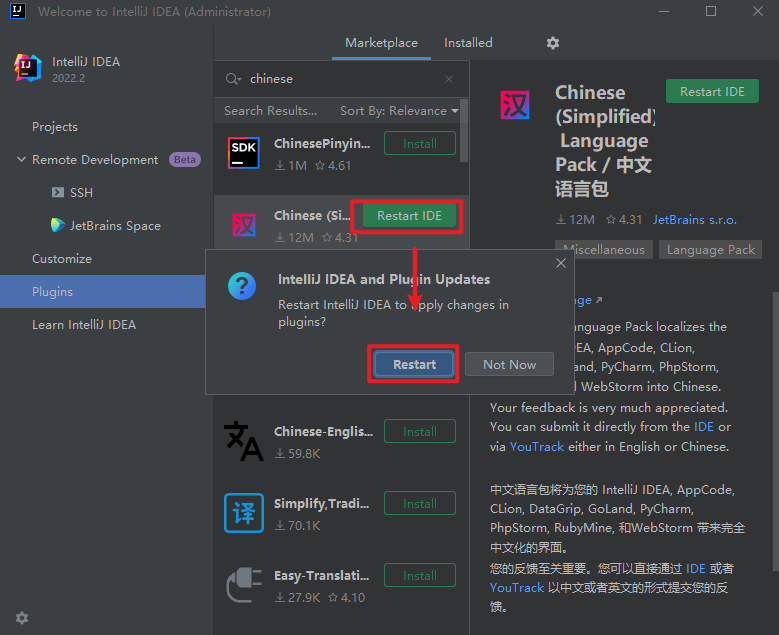Viewport: 779px width, 635px height.
Task: Click the plugin list scrollbar
Action: pos(464,131)
